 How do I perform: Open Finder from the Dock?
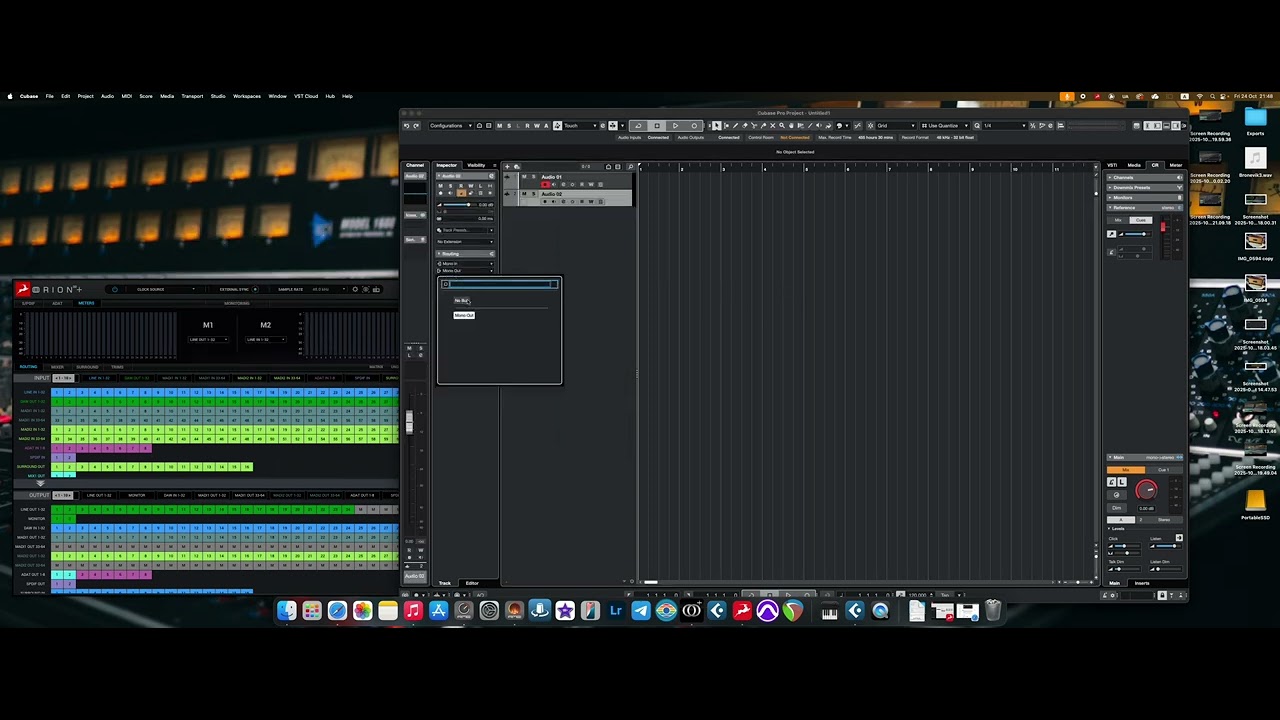tap(287, 611)
